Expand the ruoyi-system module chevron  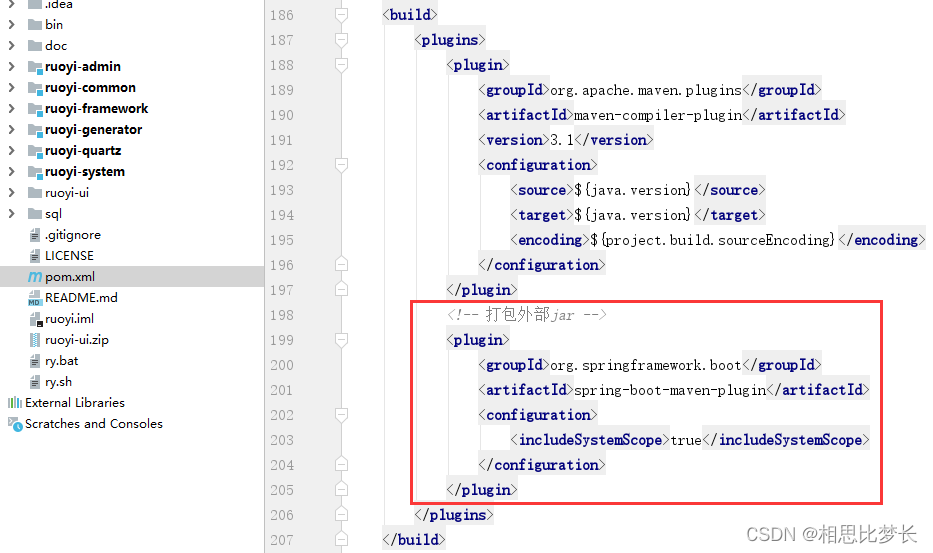11,171
